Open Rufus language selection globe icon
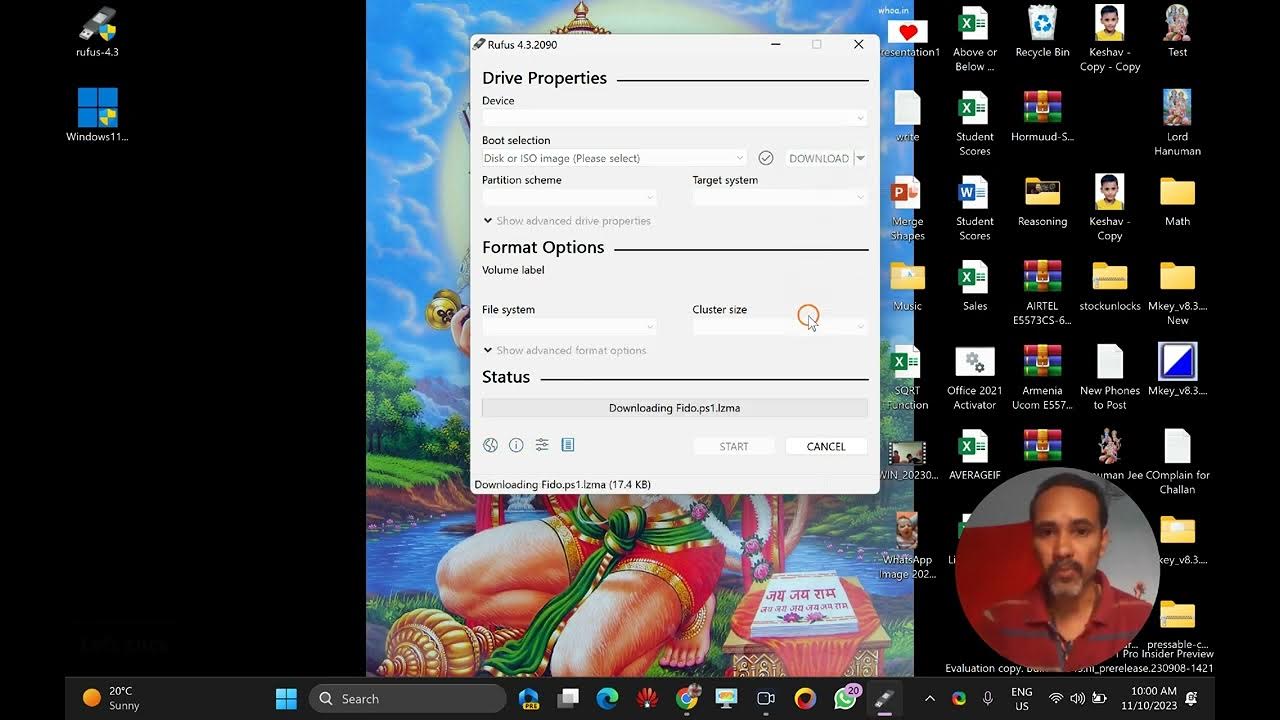 point(490,445)
